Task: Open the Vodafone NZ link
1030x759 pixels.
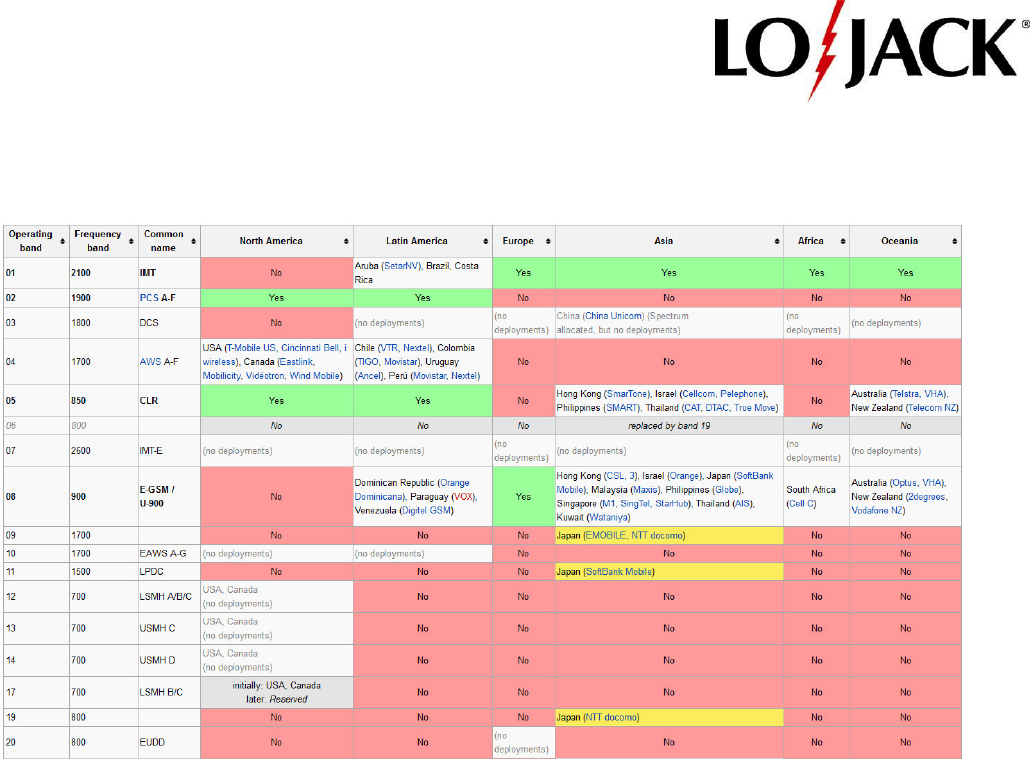Action: tap(877, 511)
